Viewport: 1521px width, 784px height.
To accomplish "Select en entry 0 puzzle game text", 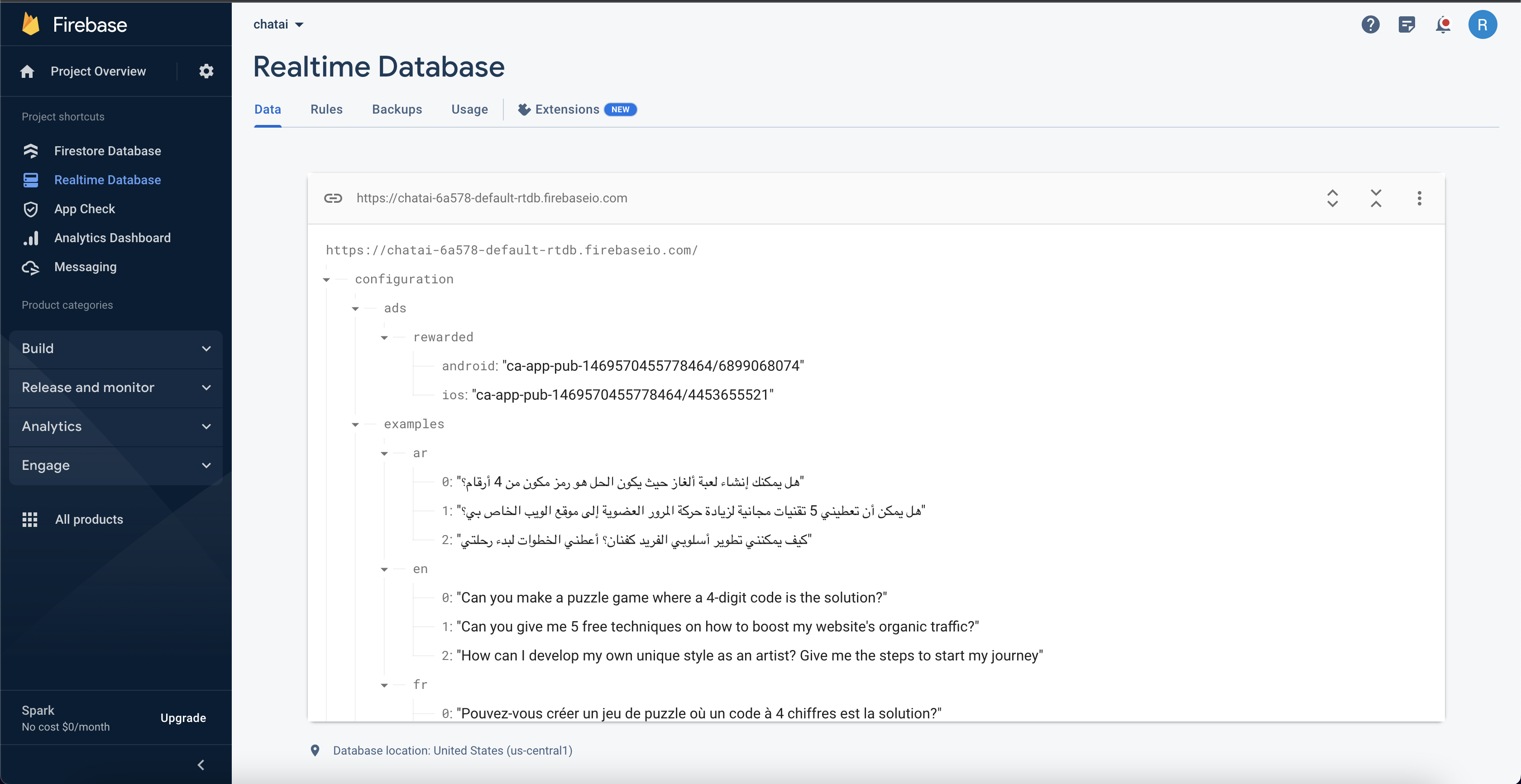I will pyautogui.click(x=672, y=598).
